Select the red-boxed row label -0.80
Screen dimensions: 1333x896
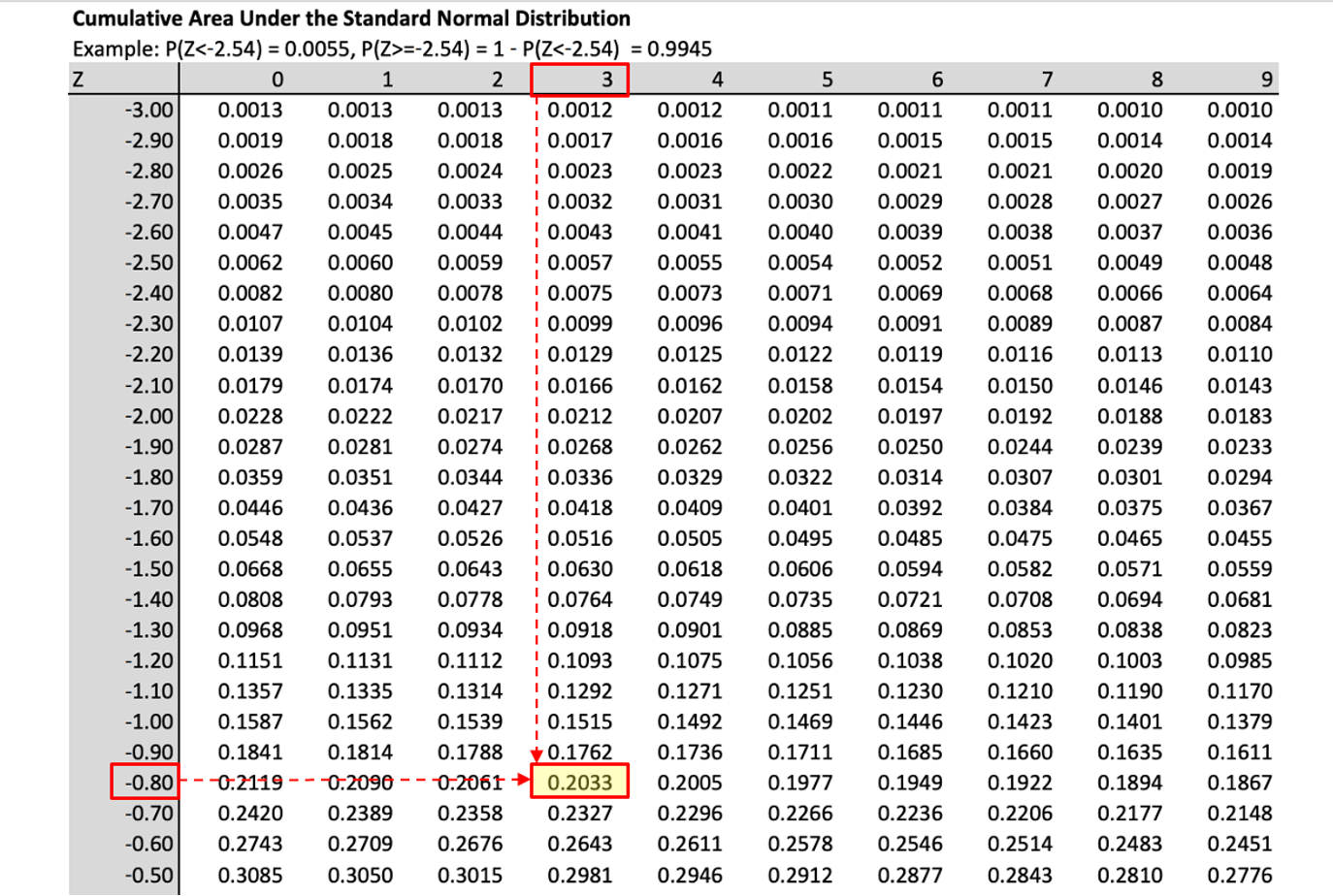(x=145, y=783)
